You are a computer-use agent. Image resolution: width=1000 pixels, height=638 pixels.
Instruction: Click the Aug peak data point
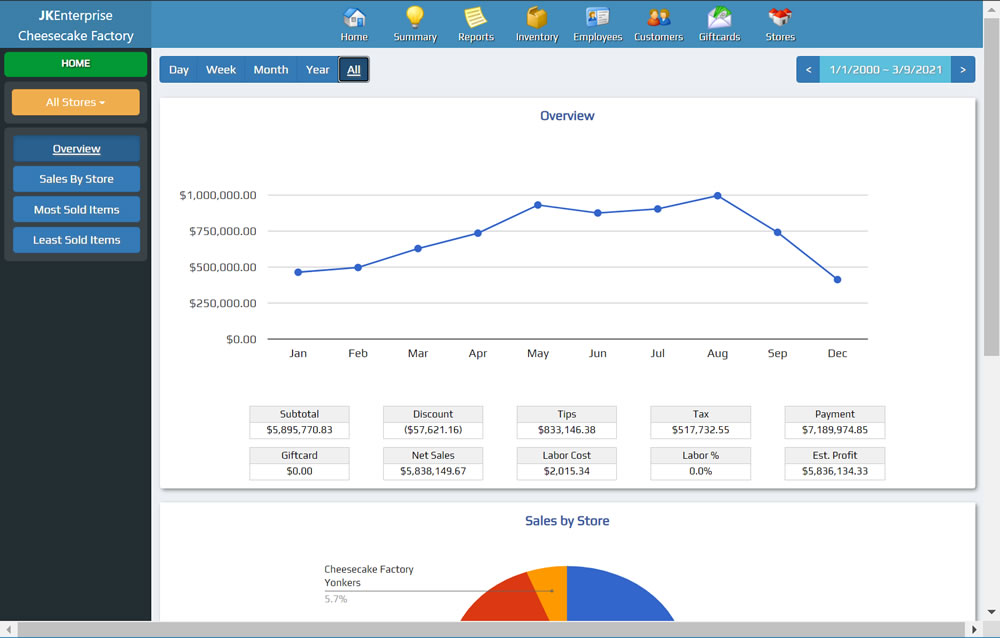717,196
